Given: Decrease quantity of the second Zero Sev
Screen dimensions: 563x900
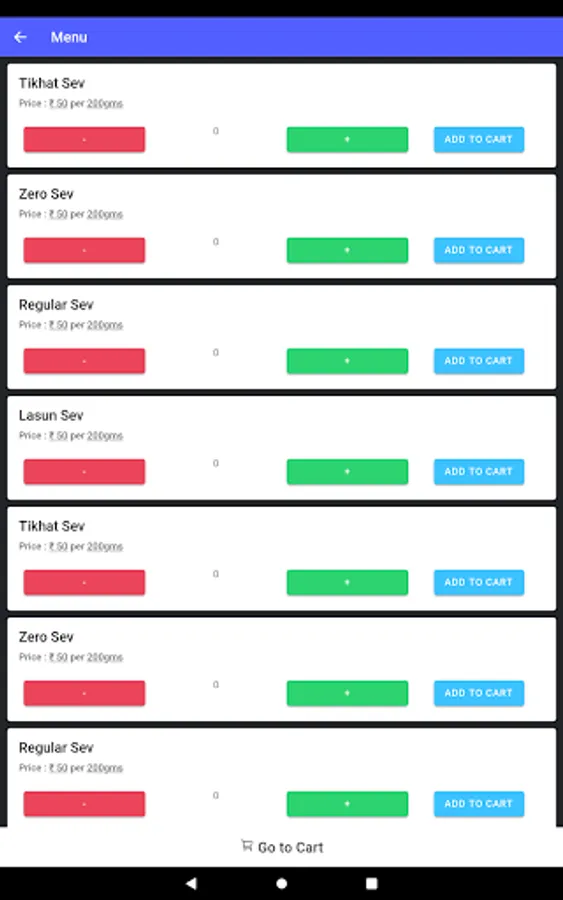Looking at the screenshot, I should click(x=84, y=693).
